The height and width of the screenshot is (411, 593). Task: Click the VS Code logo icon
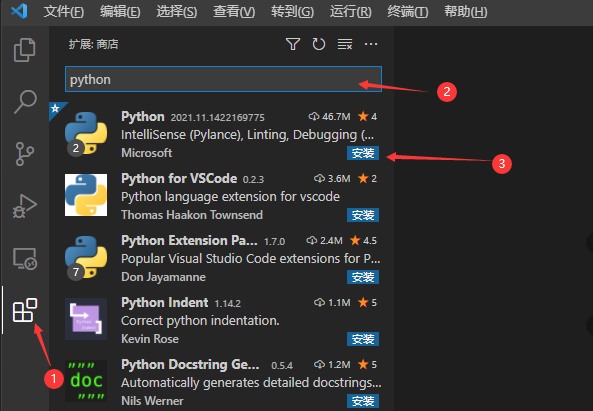pos(19,11)
